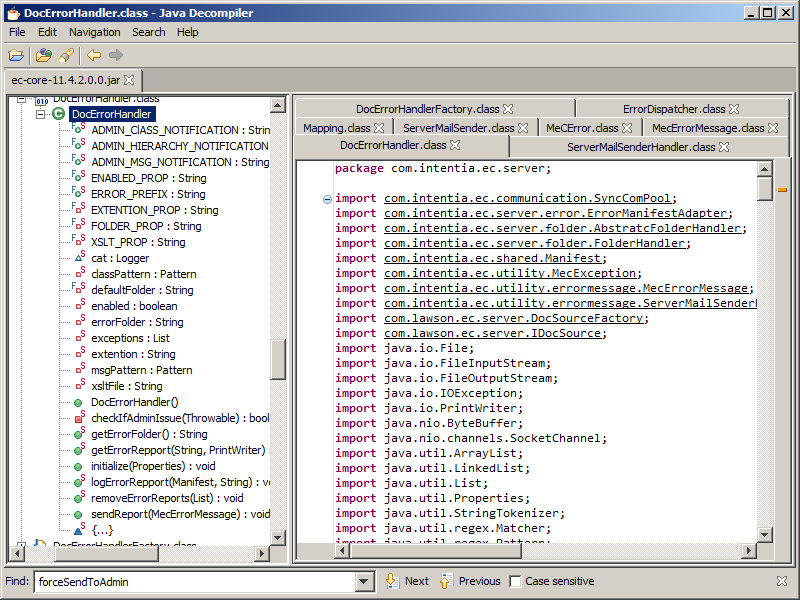Viewport: 800px width, 600px height.
Task: Close the Mapping.class tab
Action: coord(379,128)
